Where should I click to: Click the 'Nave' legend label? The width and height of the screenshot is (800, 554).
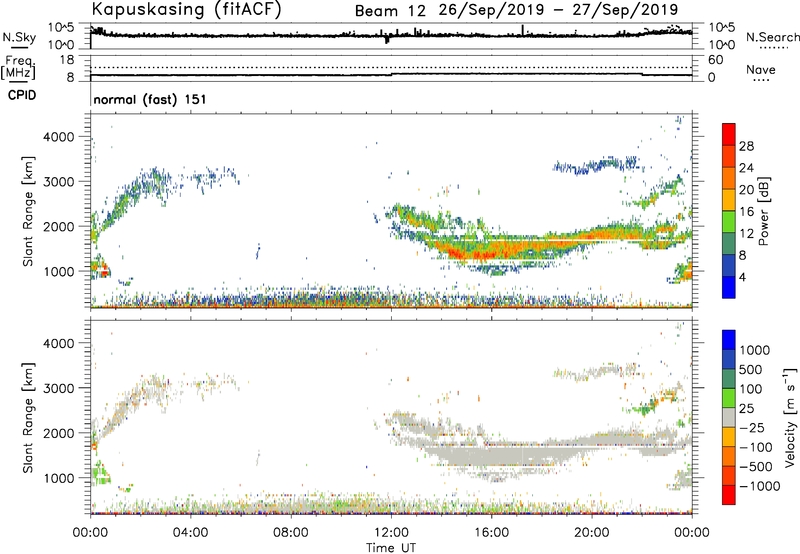761,69
